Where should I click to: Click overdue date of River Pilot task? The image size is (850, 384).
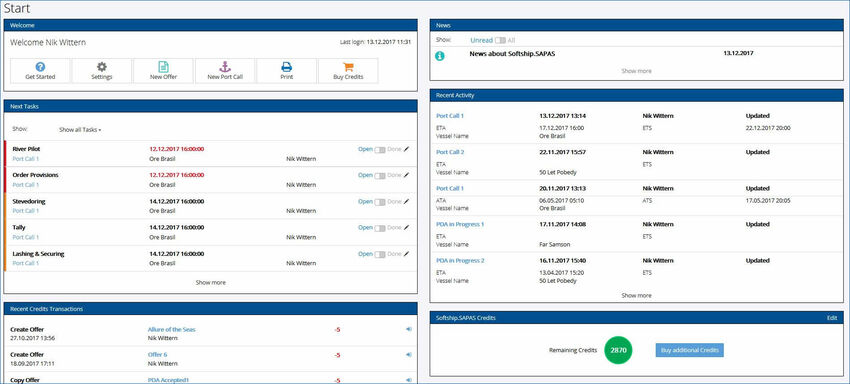pyautogui.click(x=177, y=149)
